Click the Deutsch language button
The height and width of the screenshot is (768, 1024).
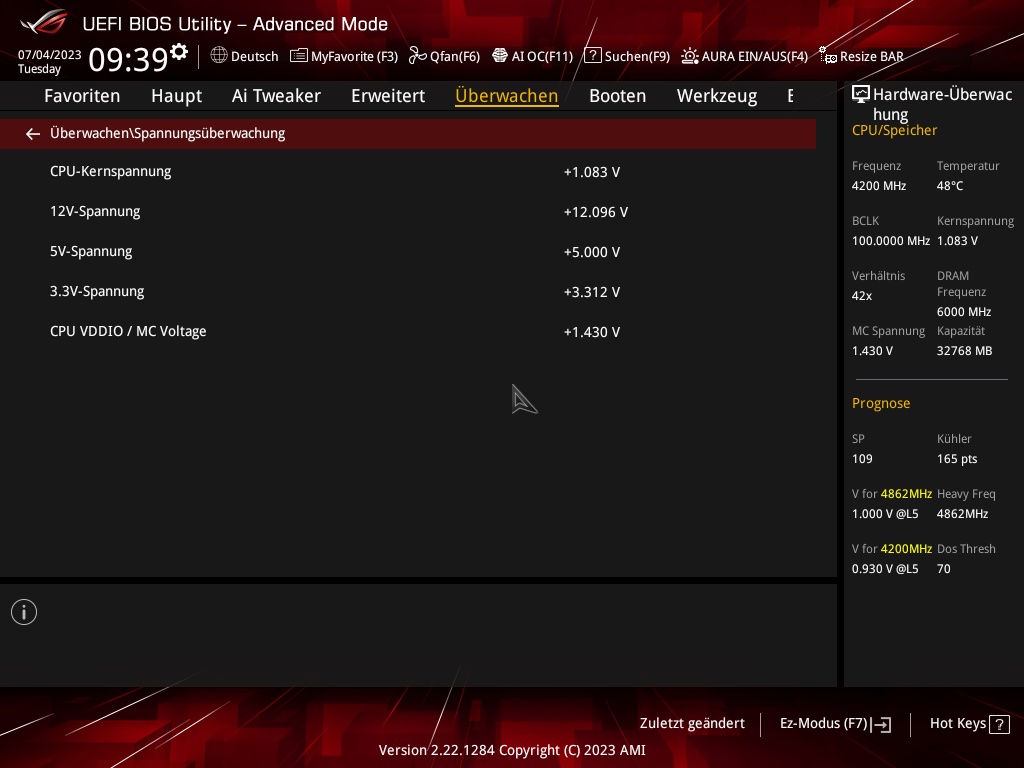tap(255, 56)
